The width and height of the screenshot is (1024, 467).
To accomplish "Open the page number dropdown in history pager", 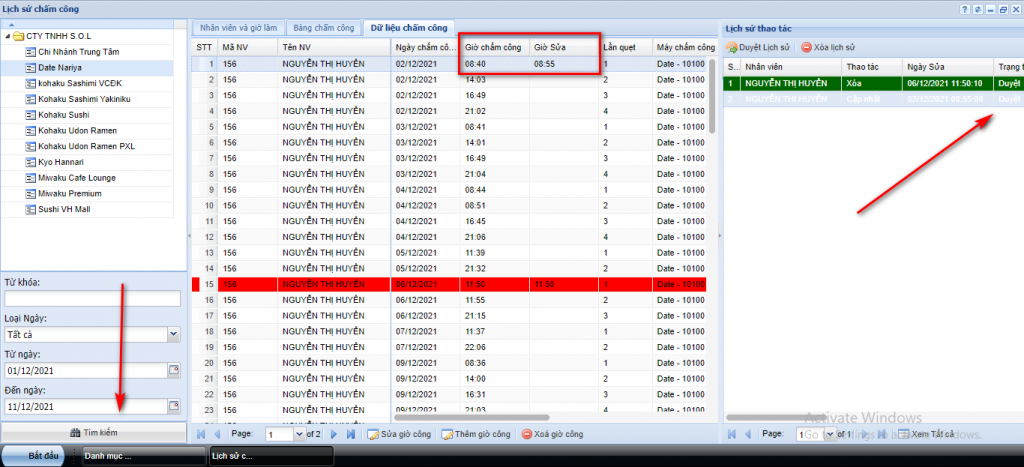I will pyautogui.click(x=830, y=434).
